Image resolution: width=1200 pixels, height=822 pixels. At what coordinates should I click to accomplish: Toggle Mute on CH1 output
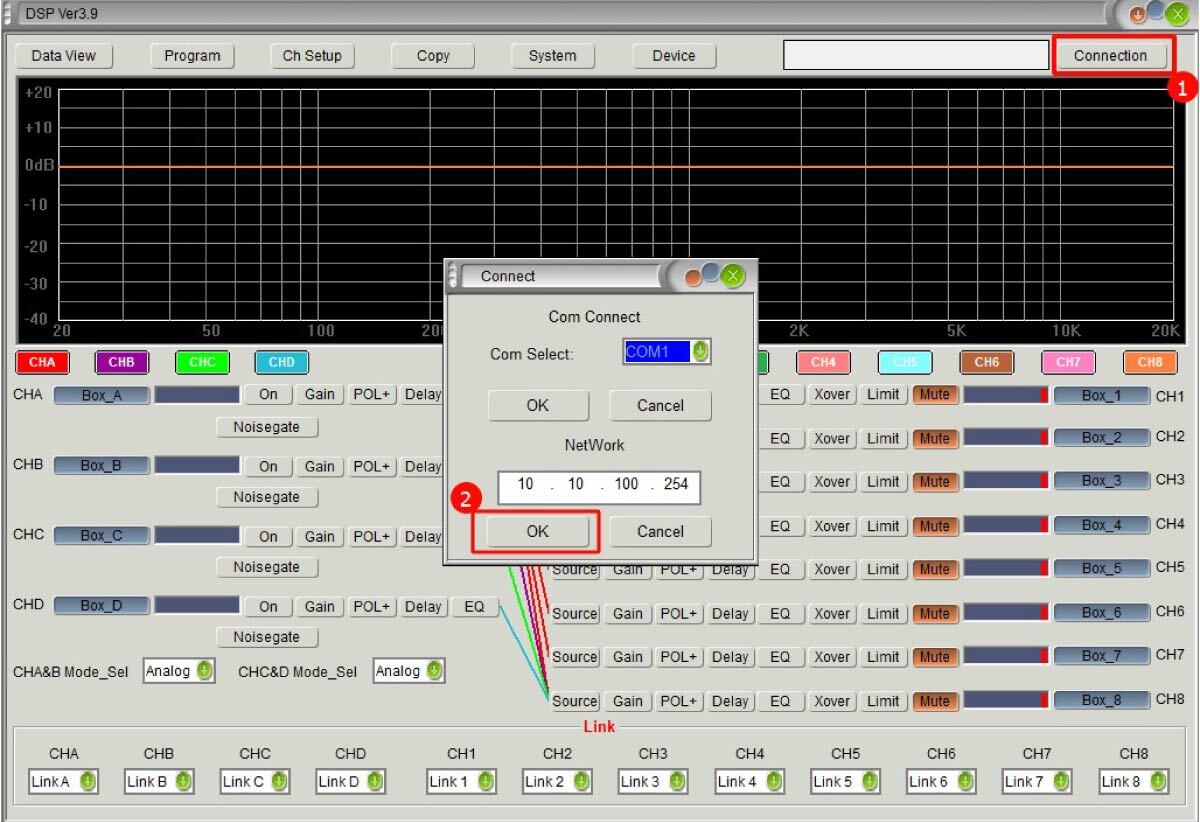(x=934, y=395)
